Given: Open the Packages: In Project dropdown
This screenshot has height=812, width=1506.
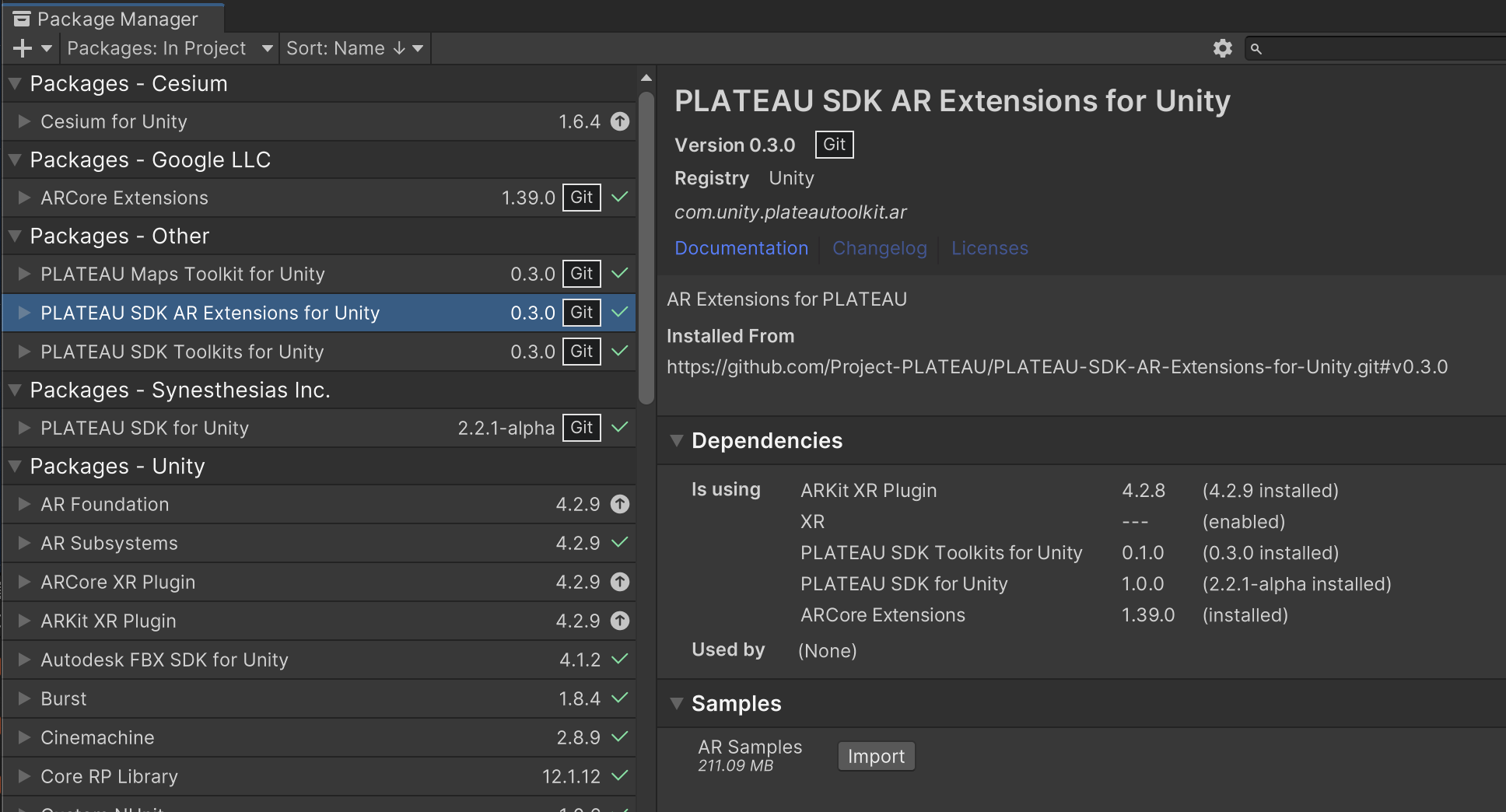Looking at the screenshot, I should point(170,48).
